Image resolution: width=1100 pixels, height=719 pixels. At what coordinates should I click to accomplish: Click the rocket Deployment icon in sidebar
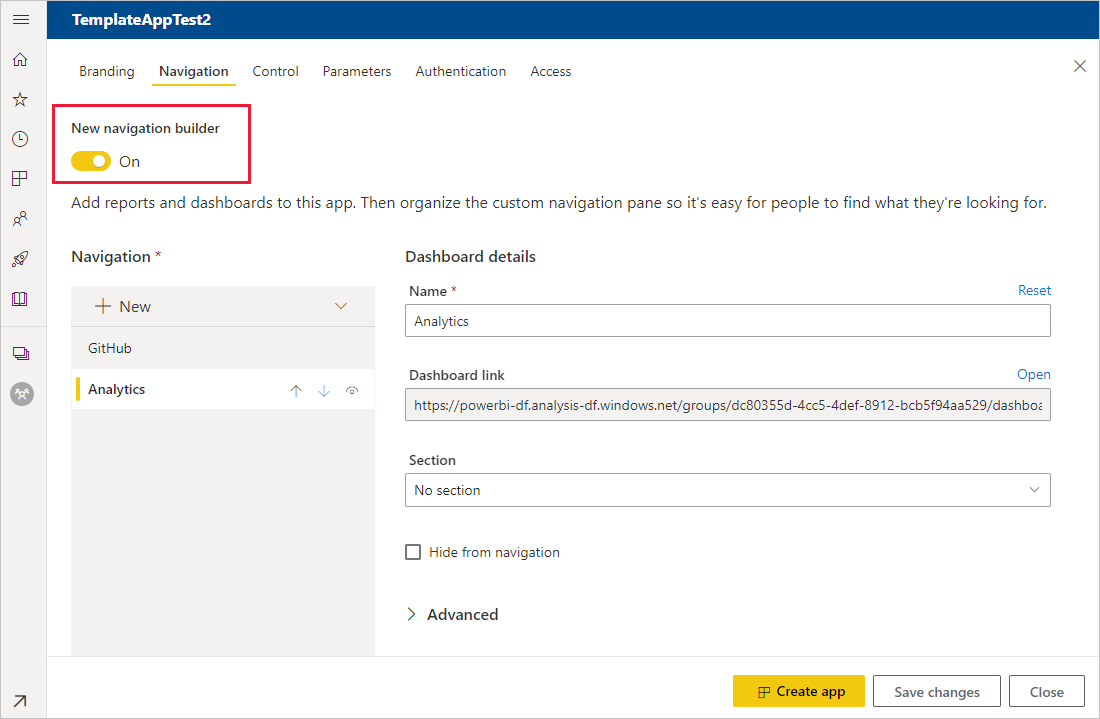pos(20,259)
